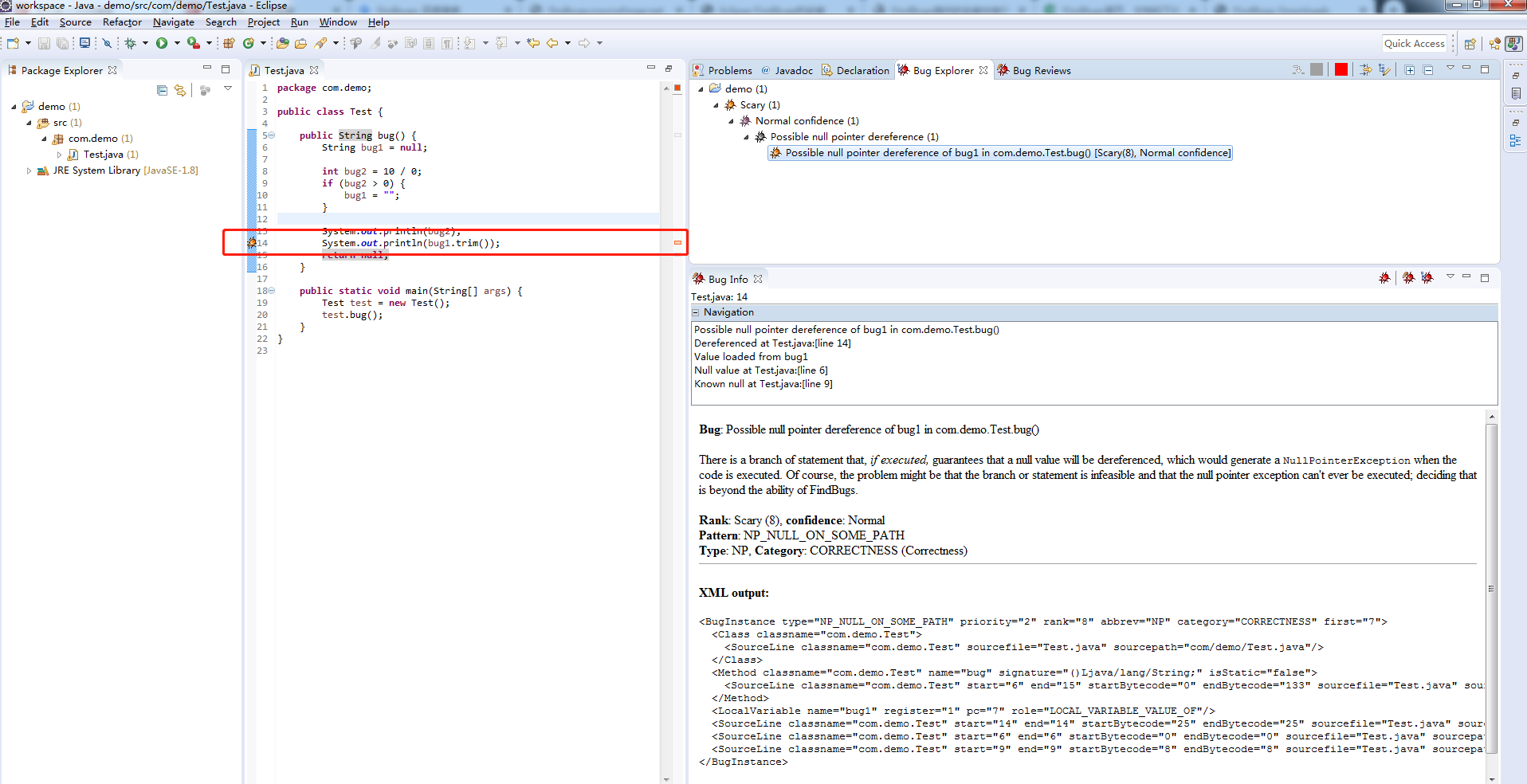Click the red stop-color square in Bug Explorer toolbar
Screen dimensions: 1527x784
(x=1341, y=70)
